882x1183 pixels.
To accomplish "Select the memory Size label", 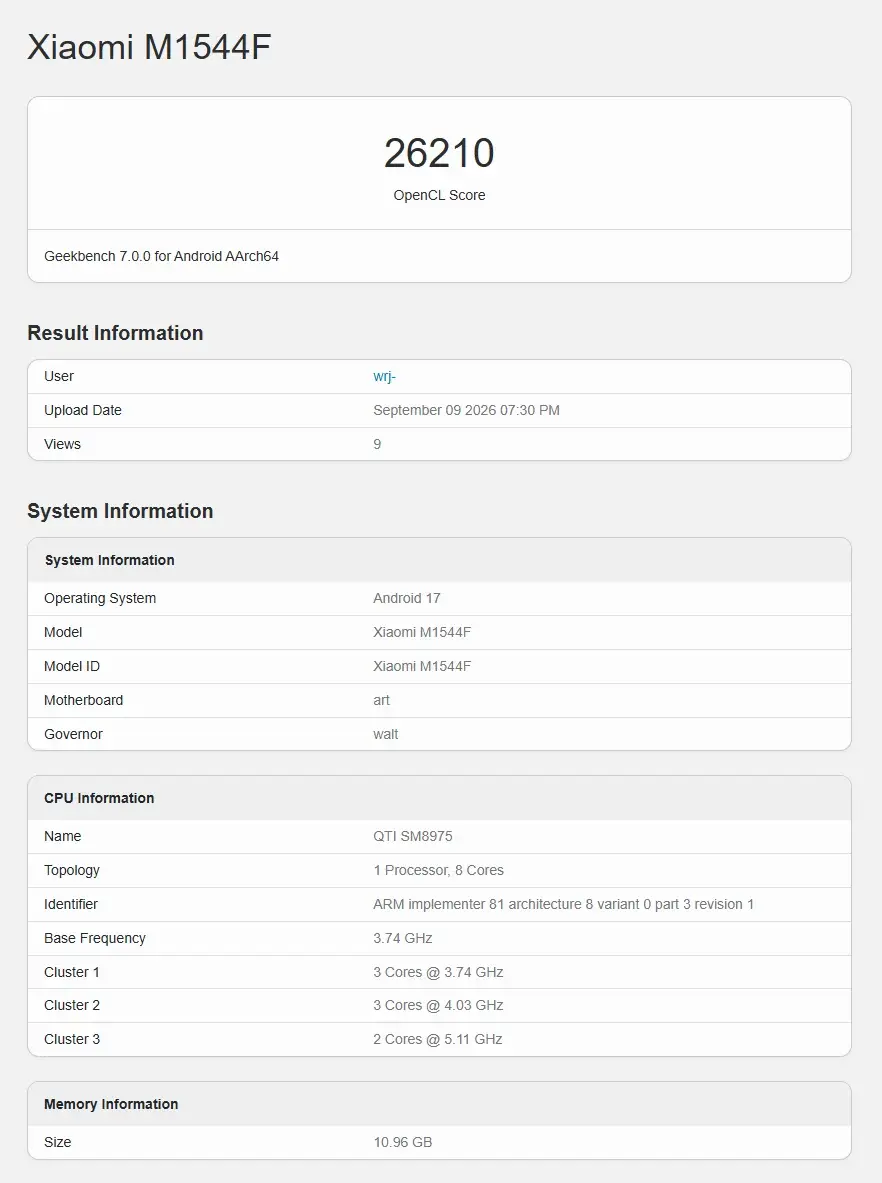I will (57, 1142).
